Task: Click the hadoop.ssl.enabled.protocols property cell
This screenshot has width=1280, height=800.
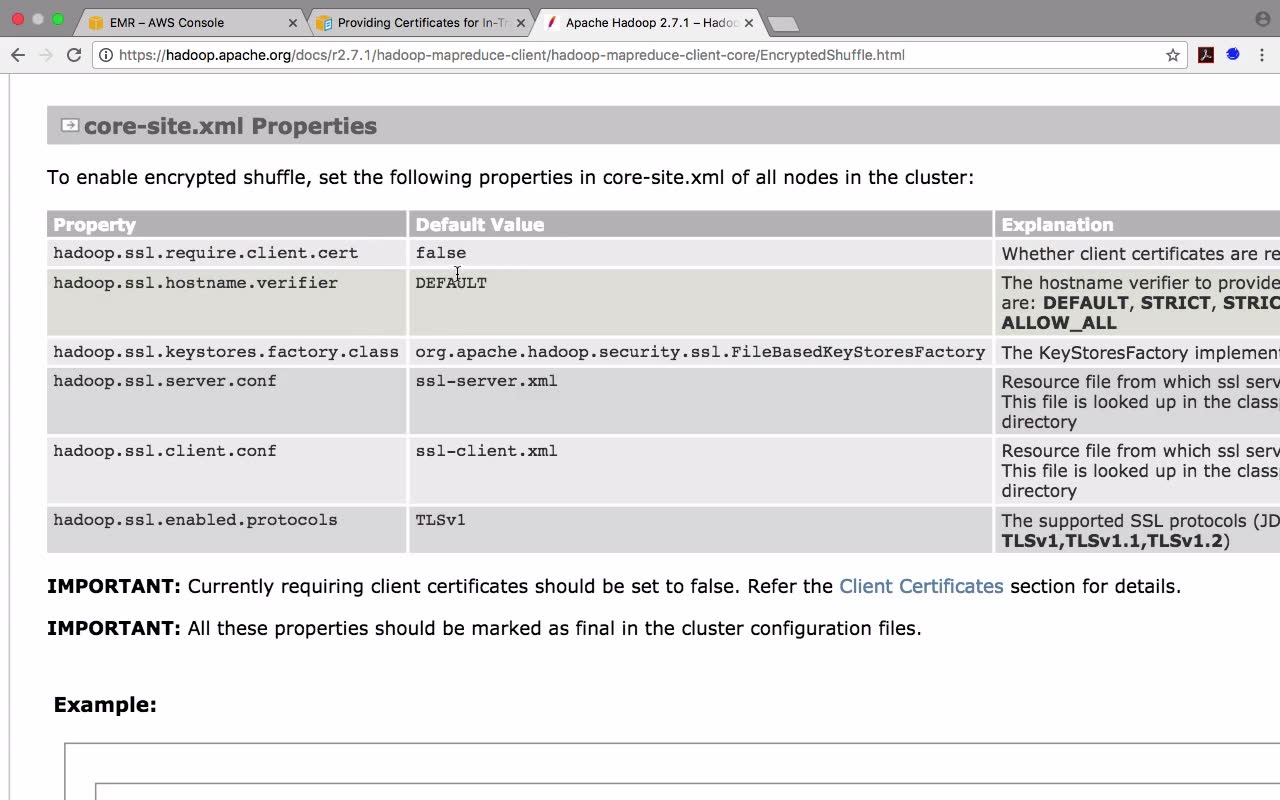Action: pos(195,520)
